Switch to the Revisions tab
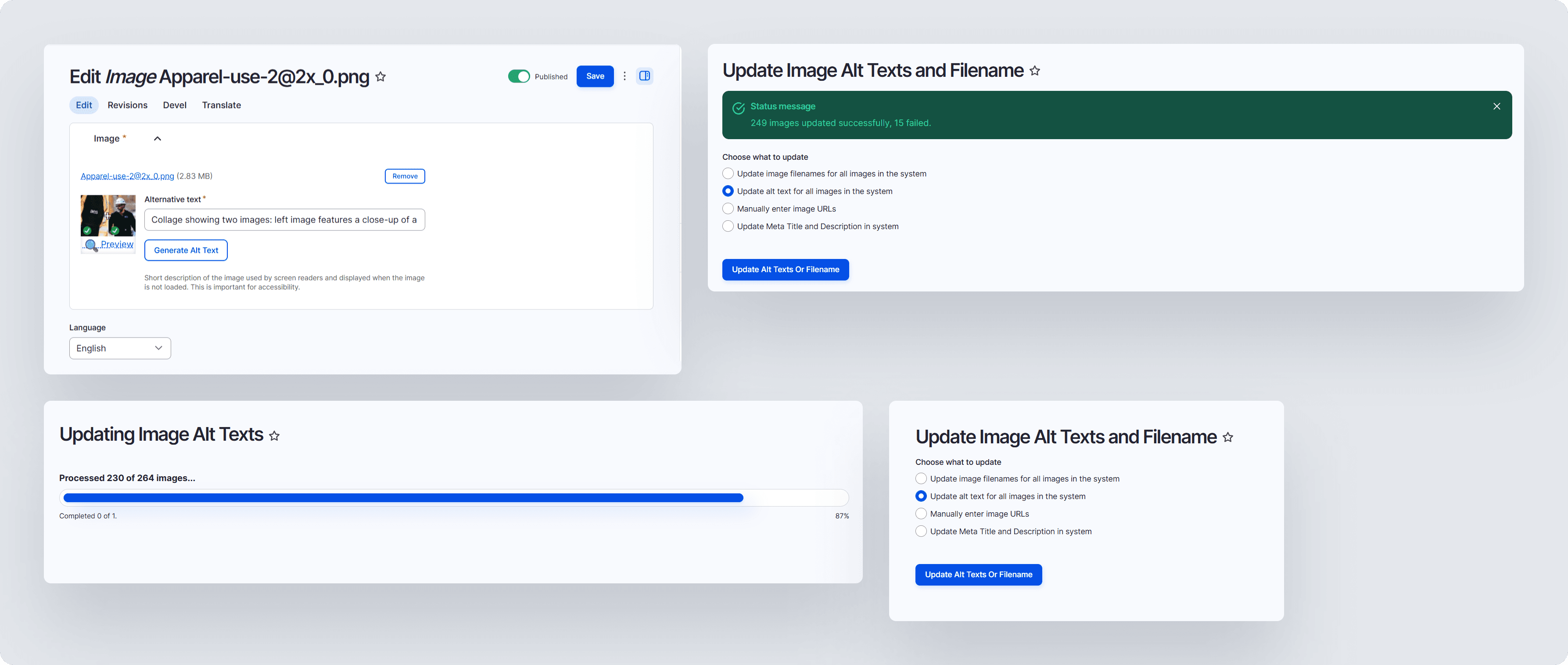Image resolution: width=1568 pixels, height=665 pixels. [127, 105]
